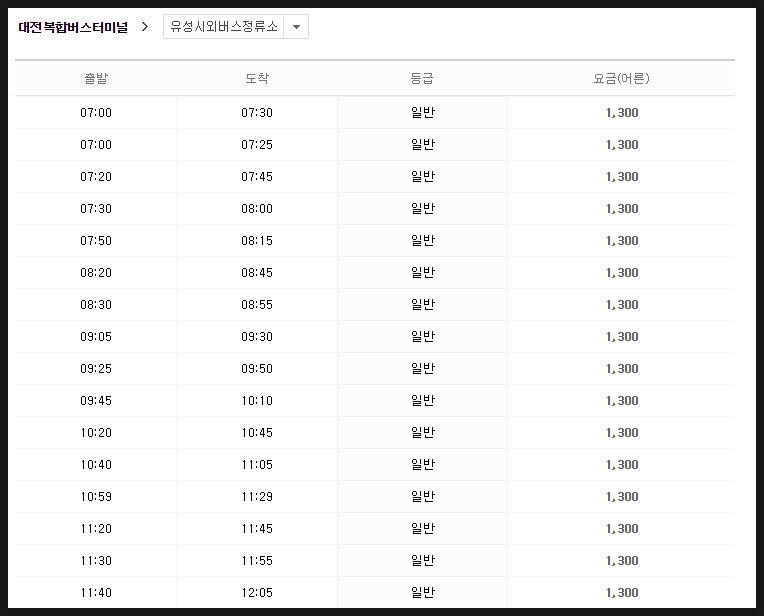Click the 1,300 fare in the 08:20 row
764x616 pixels.
[622, 272]
